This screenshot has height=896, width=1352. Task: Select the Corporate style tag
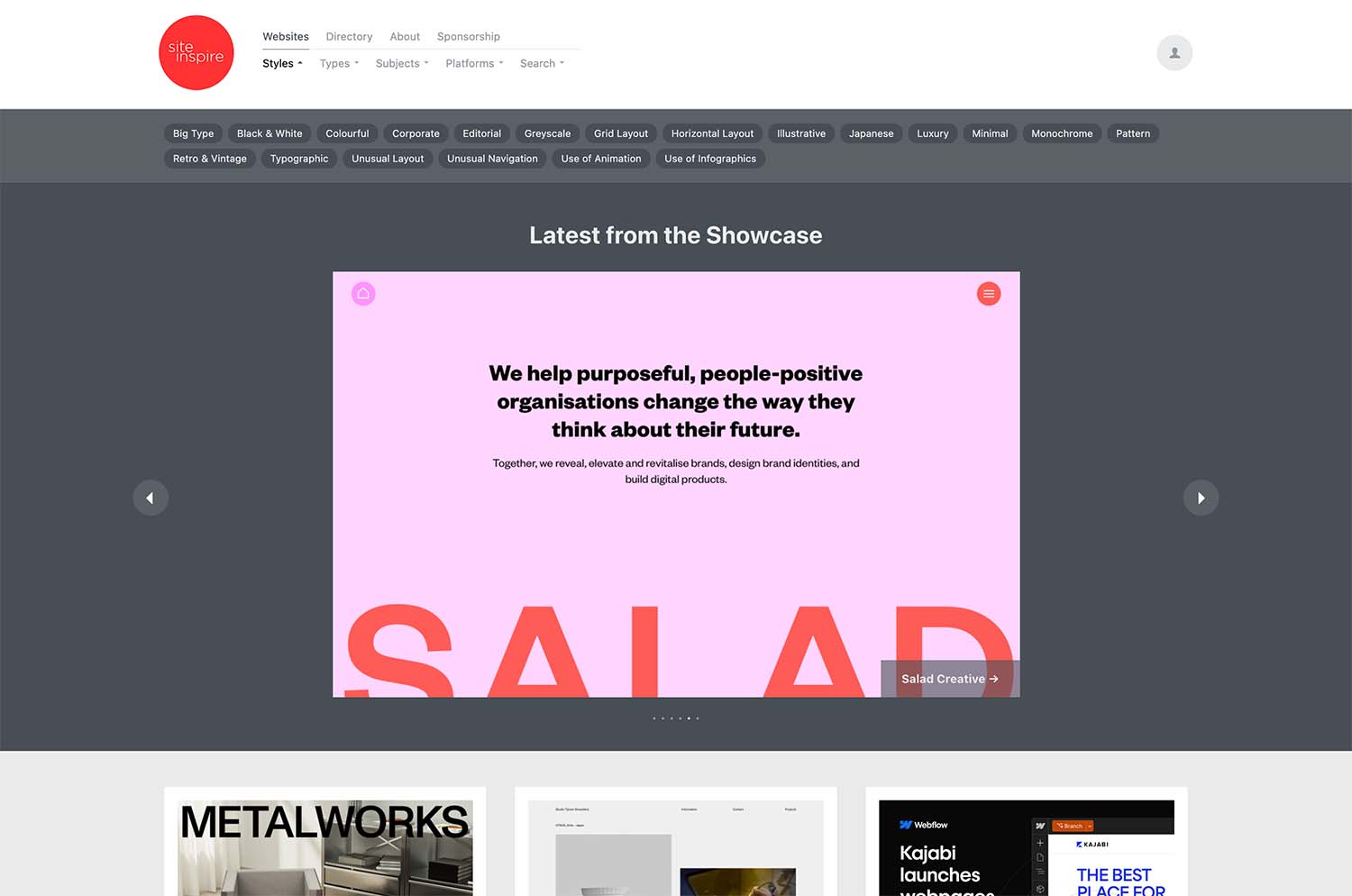pos(416,133)
